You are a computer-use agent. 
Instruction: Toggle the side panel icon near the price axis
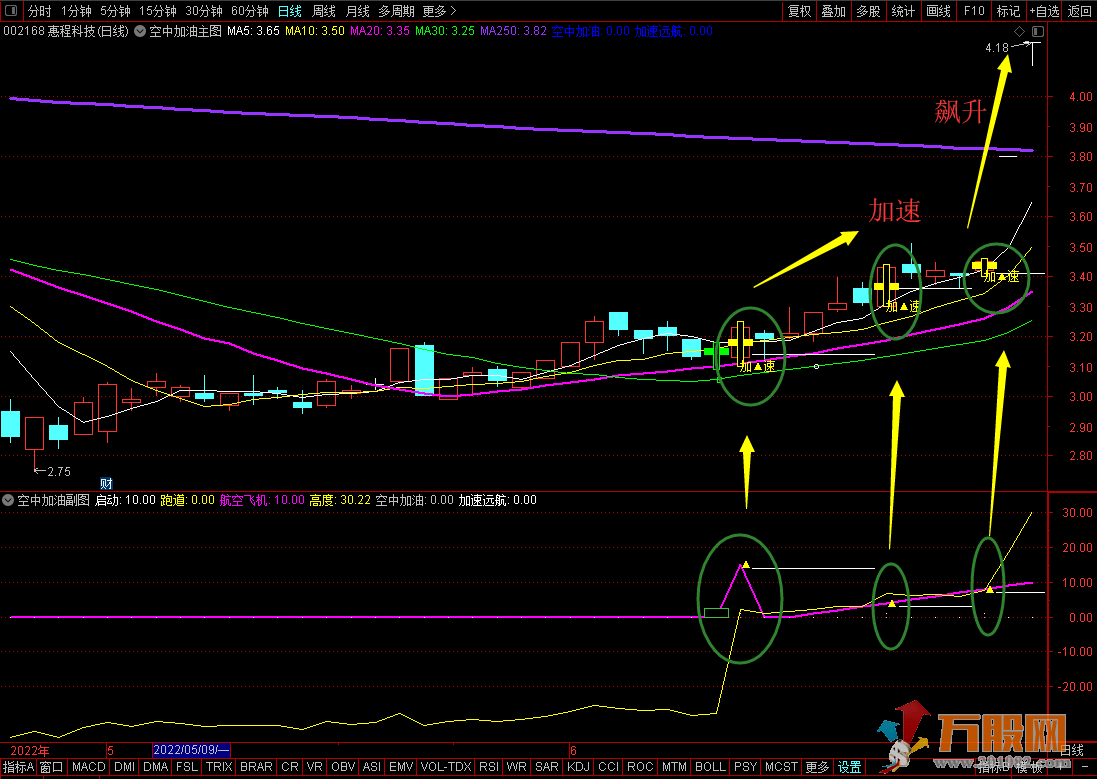(1038, 31)
